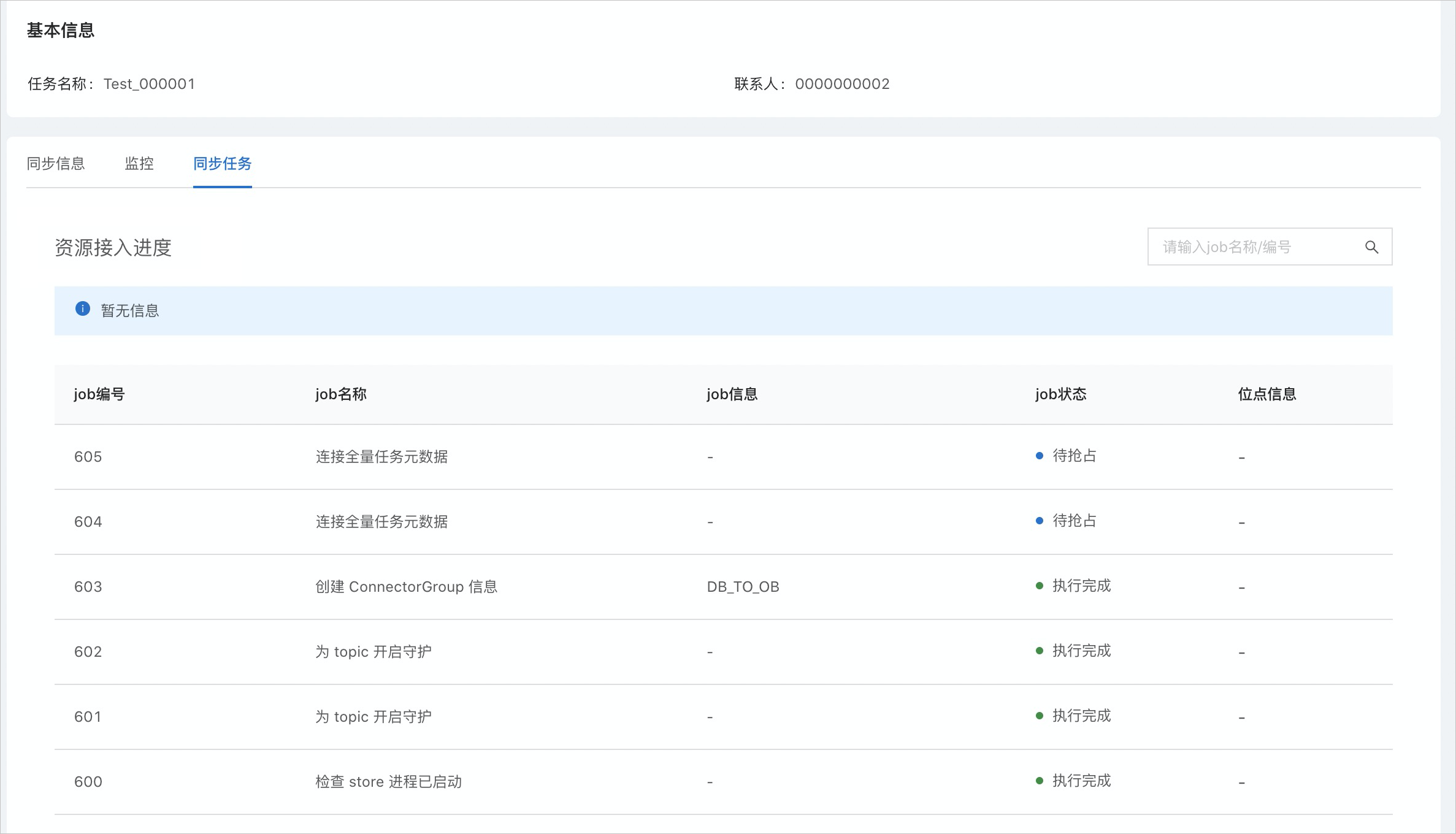Screen dimensions: 1456x834
Task: Click the 暂无信息 notice text
Action: point(130,311)
